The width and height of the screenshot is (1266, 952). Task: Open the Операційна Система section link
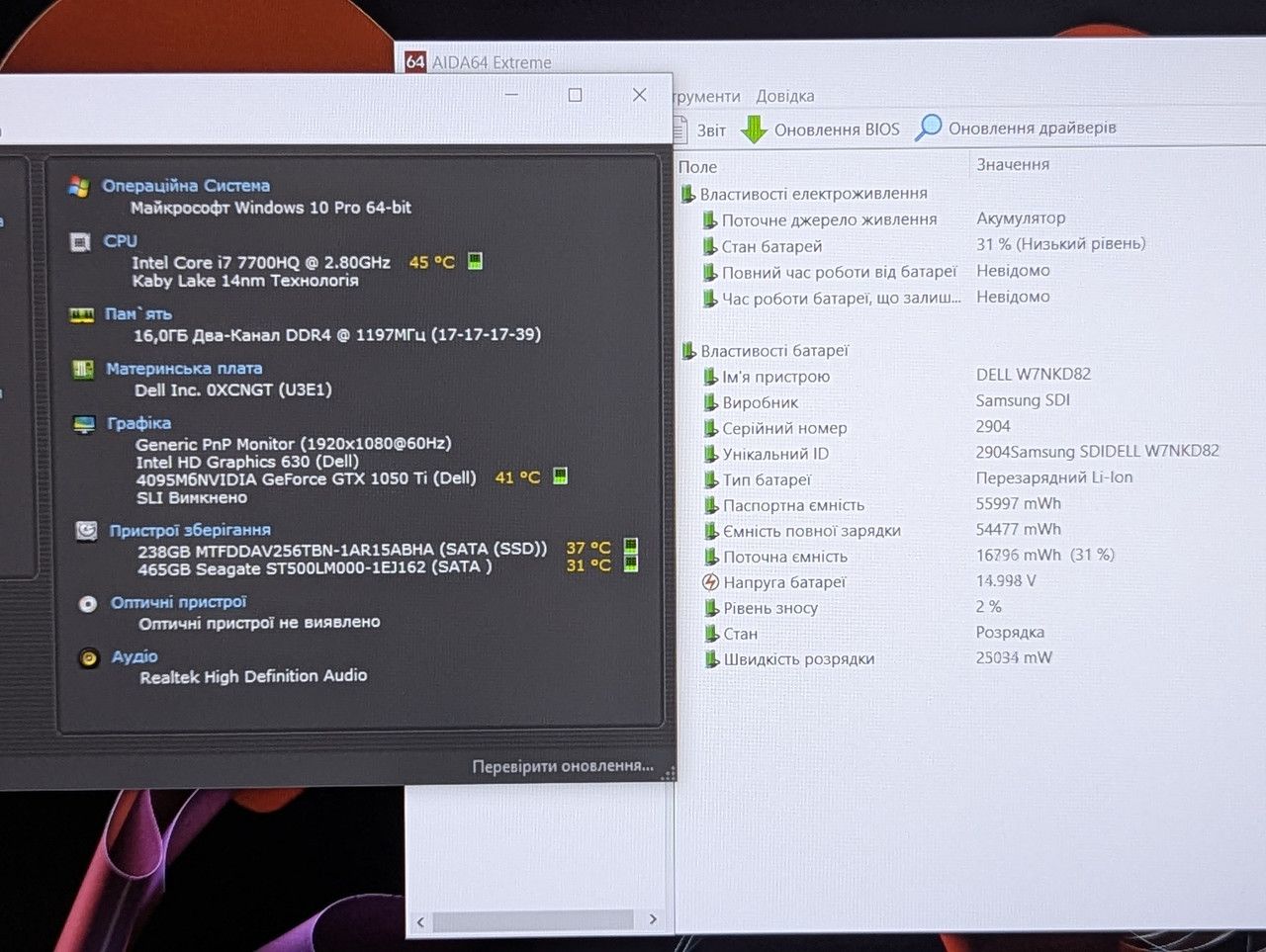point(185,186)
